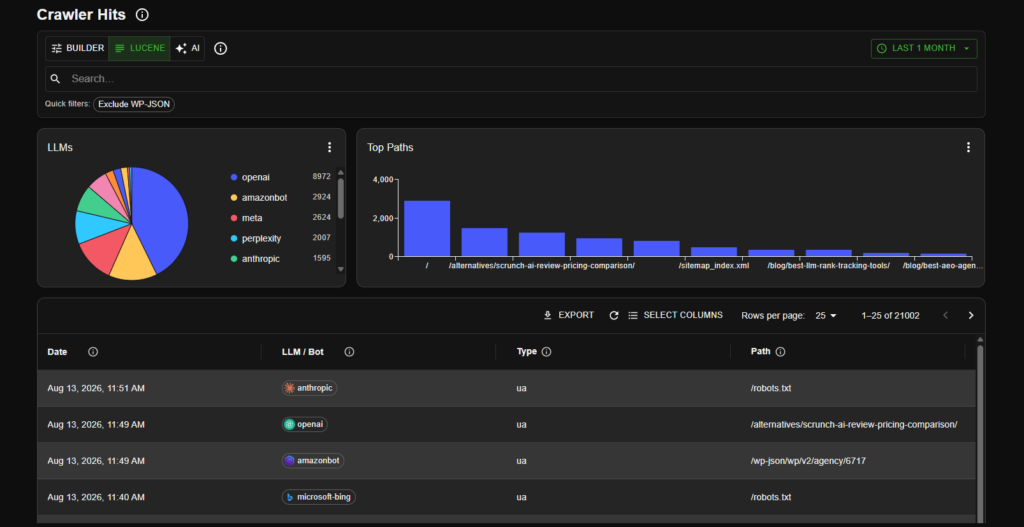The width and height of the screenshot is (1024, 527).
Task: Click the Date column header
Action: pos(57,352)
